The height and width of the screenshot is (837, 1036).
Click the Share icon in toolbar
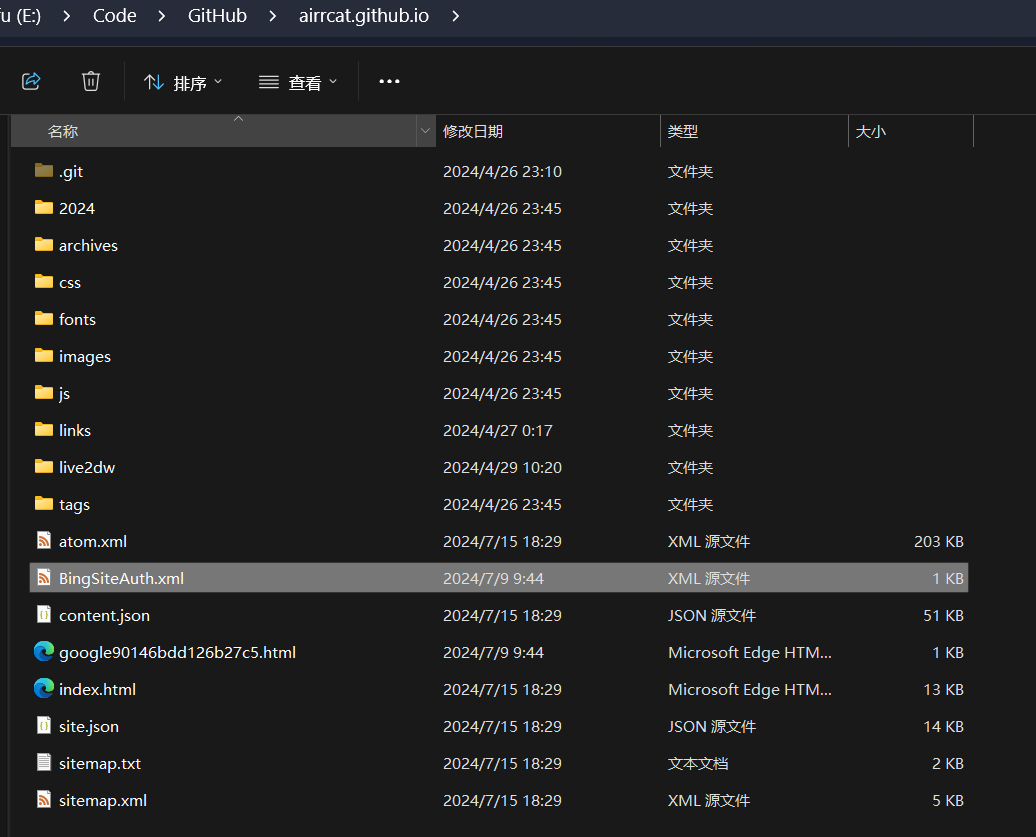point(31,82)
